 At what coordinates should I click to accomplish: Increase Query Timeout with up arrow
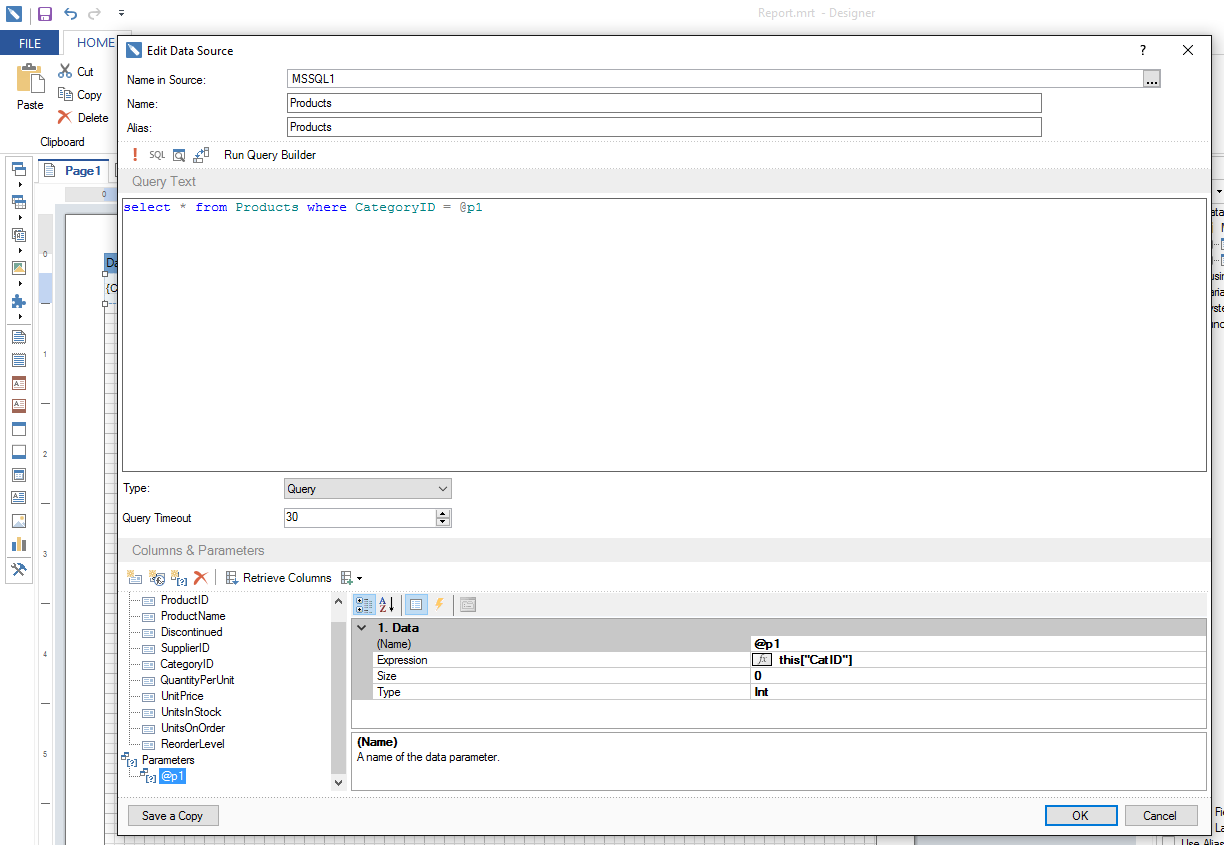pyautogui.click(x=443, y=513)
